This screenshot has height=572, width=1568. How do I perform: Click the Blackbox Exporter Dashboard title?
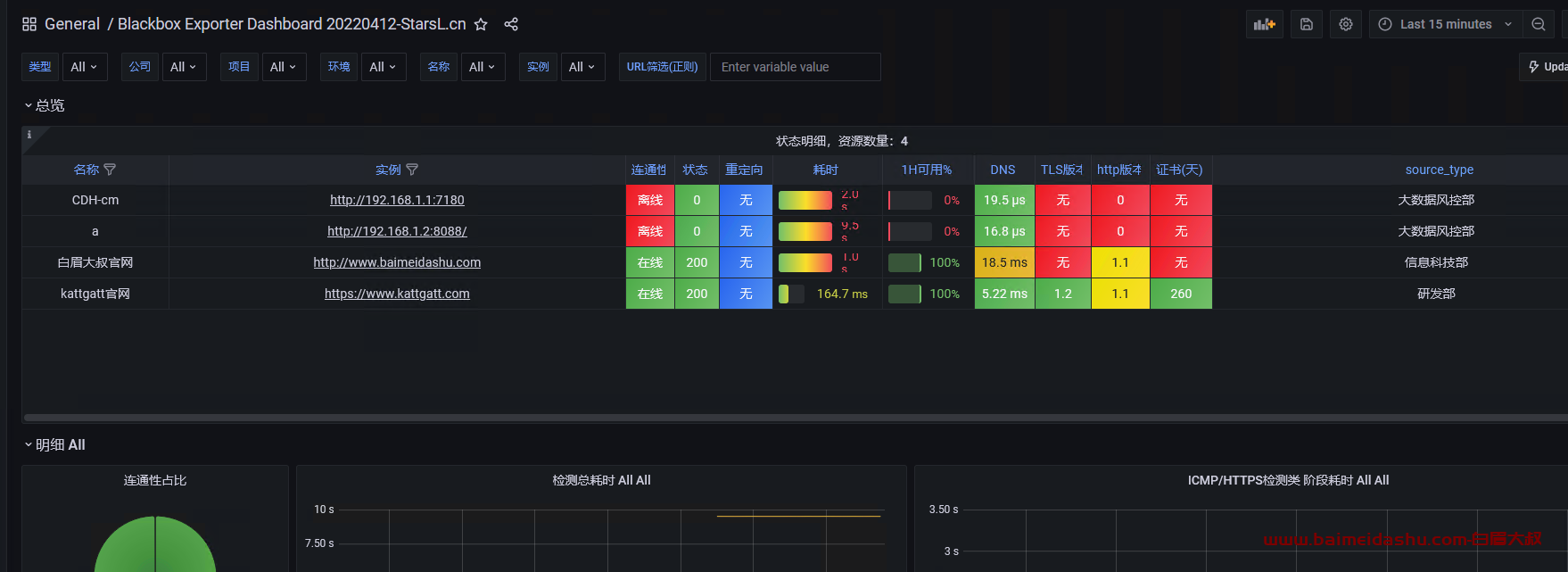point(292,24)
